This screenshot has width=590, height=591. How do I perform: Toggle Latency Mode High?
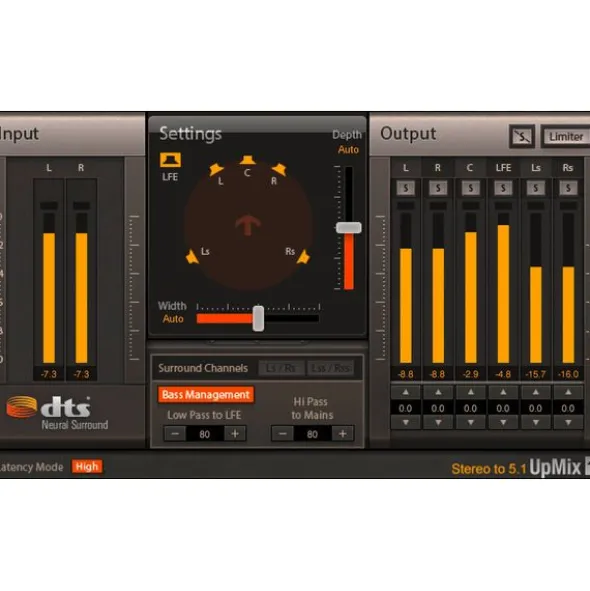tap(87, 467)
